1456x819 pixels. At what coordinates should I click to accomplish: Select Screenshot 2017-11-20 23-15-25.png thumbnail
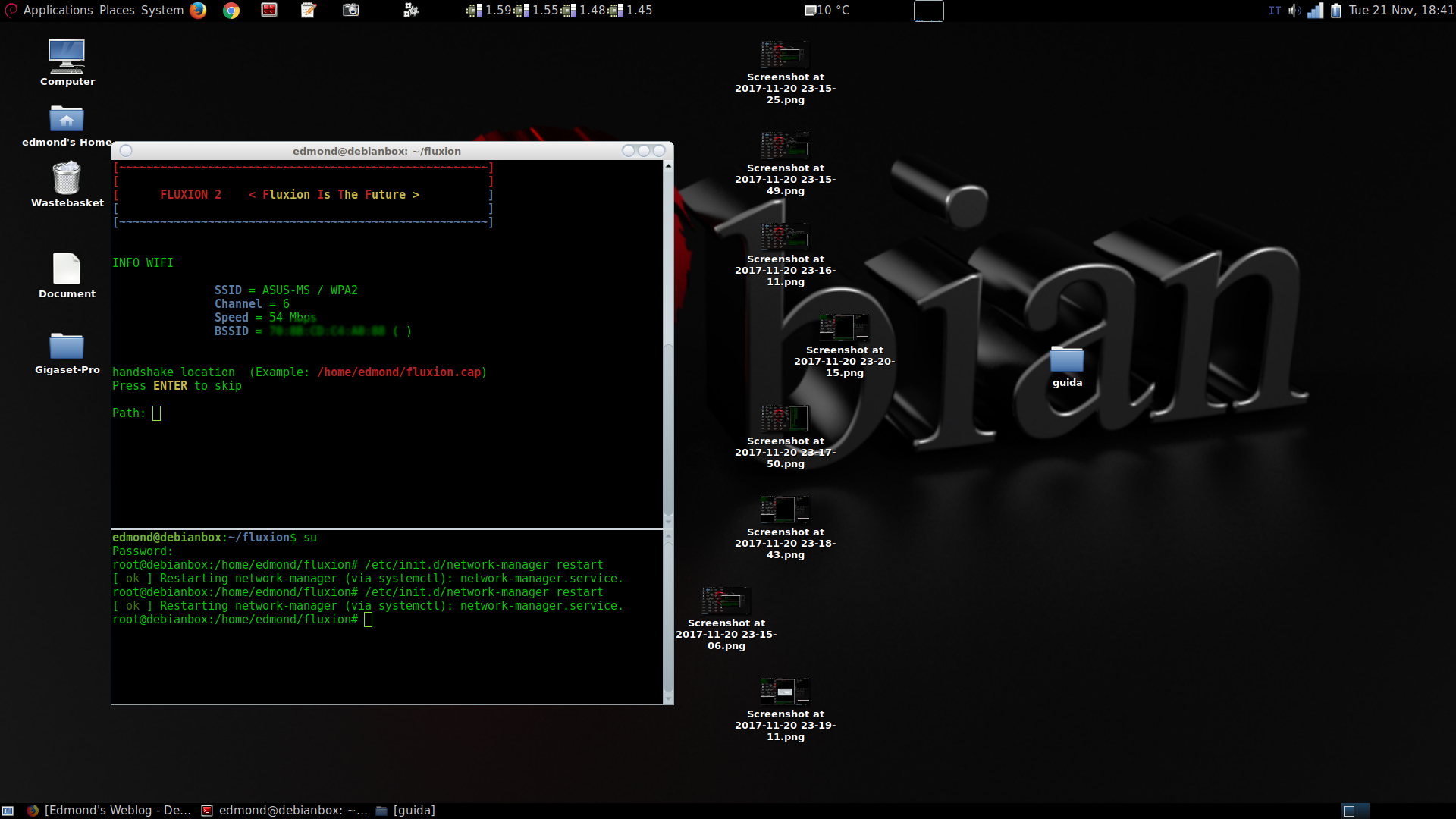click(785, 55)
